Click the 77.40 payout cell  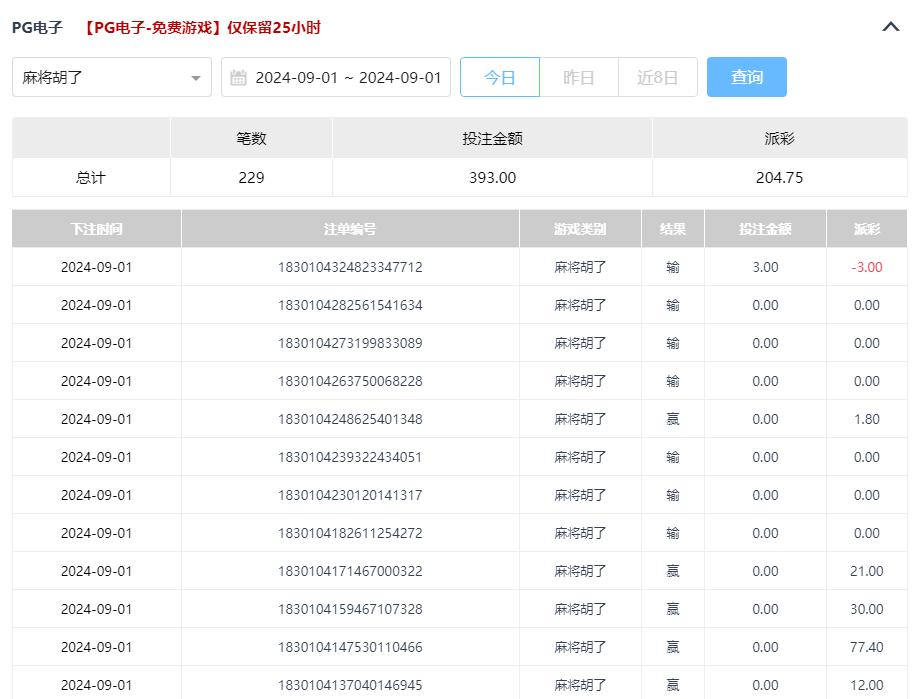tap(866, 647)
